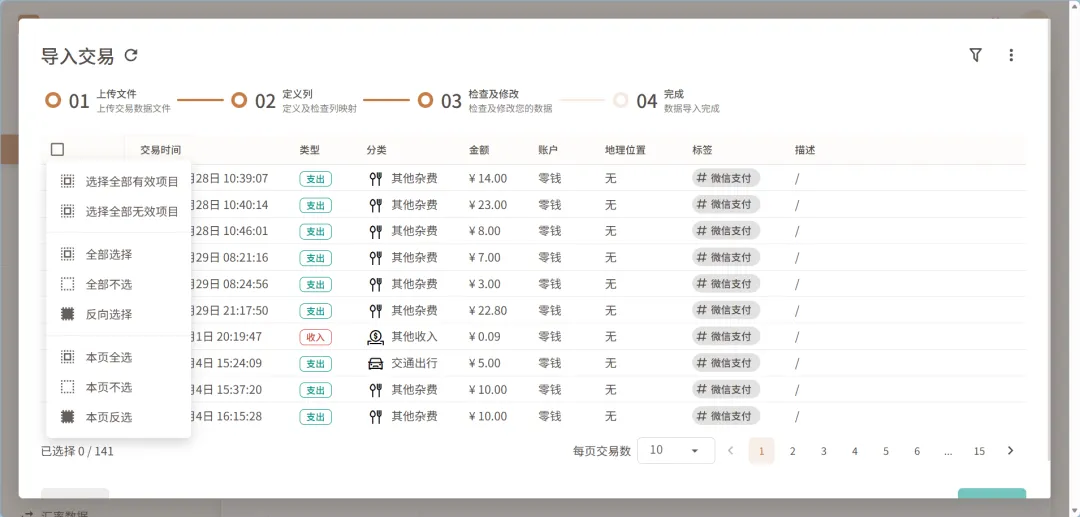The width and height of the screenshot is (1080, 517).
Task: Go to page 3
Action: click(x=824, y=451)
